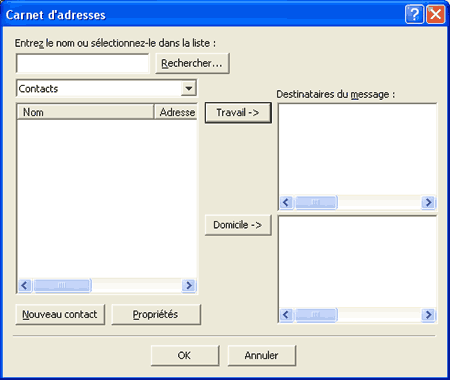Click the Help question mark icon
Viewport: 450px width, 380px height.
coord(414,14)
